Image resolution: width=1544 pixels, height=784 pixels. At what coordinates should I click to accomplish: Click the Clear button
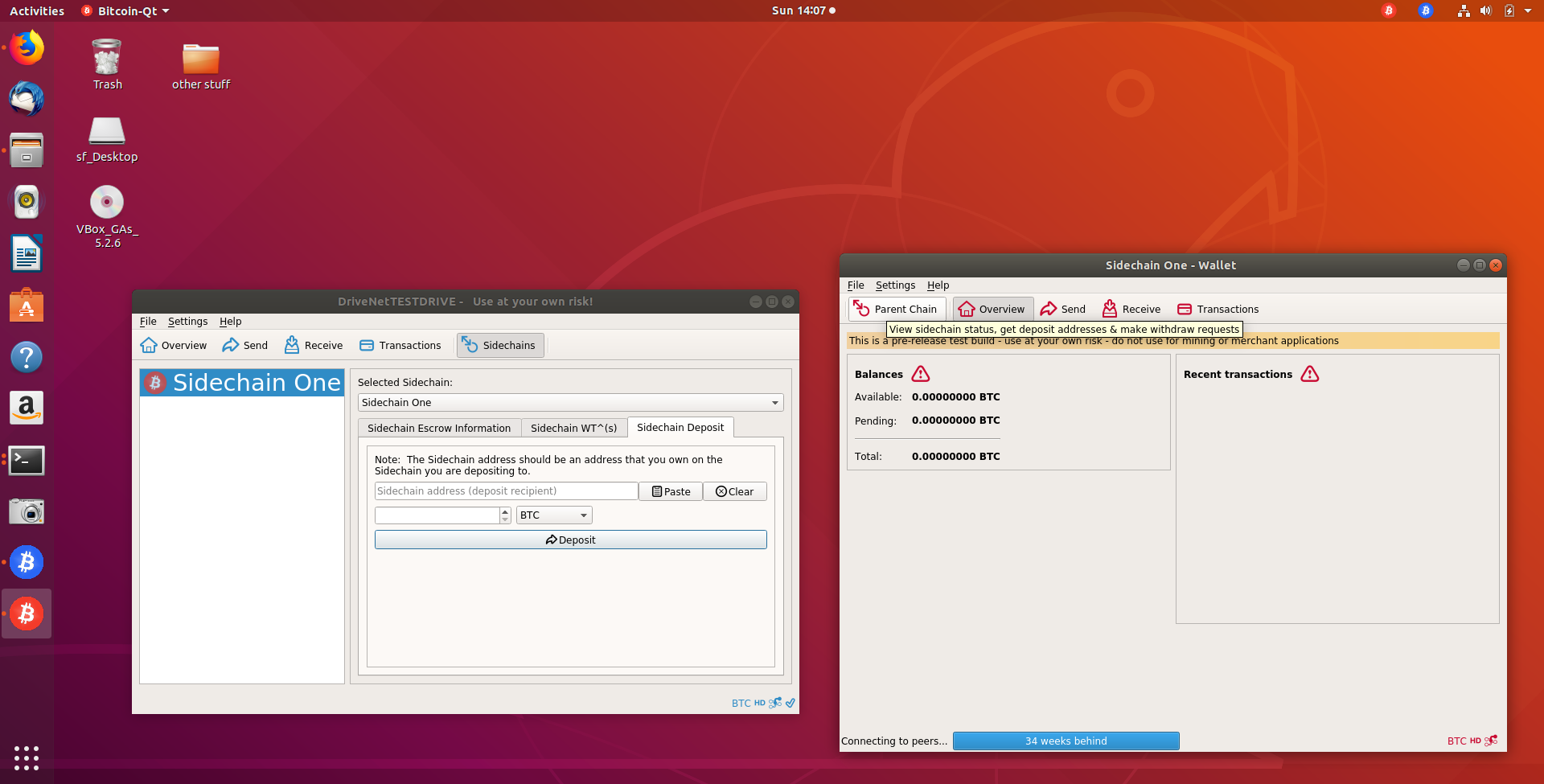735,491
